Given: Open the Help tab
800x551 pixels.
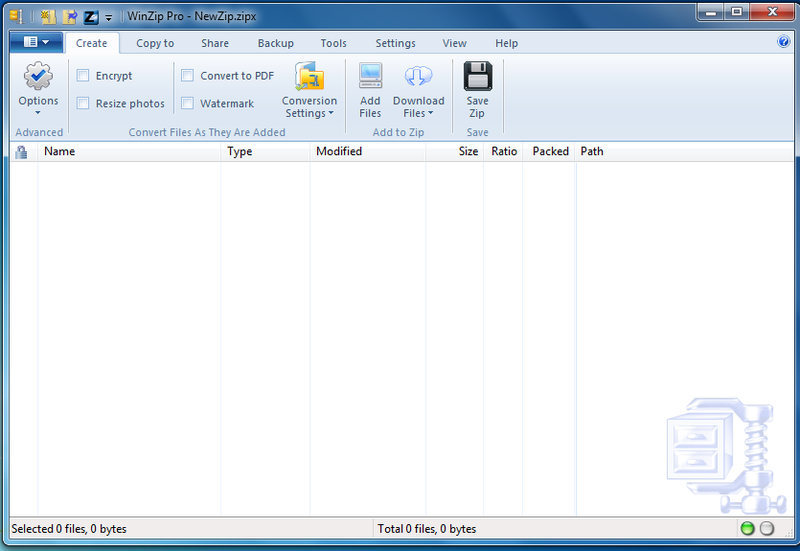Looking at the screenshot, I should coord(507,43).
